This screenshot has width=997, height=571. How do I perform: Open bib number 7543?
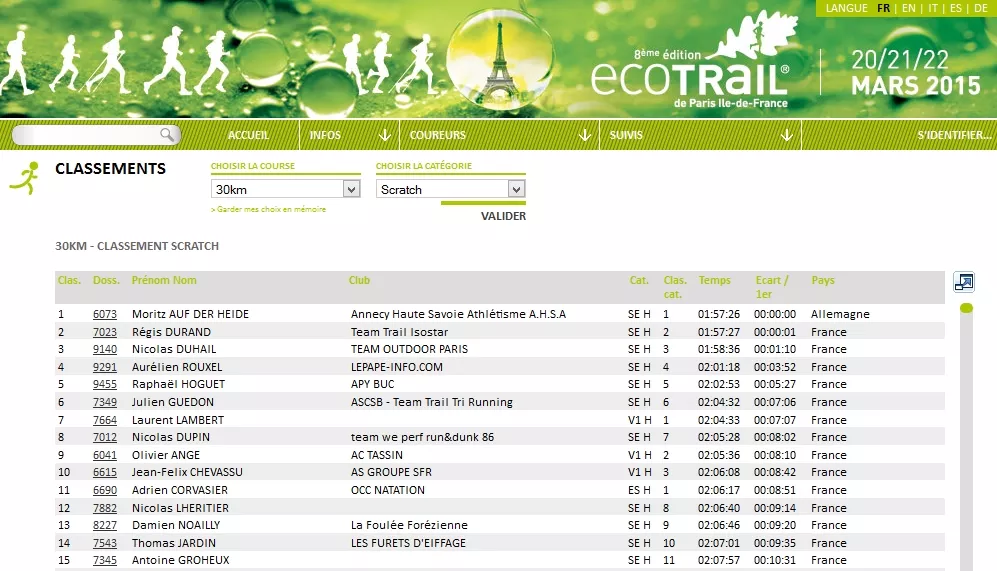[x=105, y=542]
